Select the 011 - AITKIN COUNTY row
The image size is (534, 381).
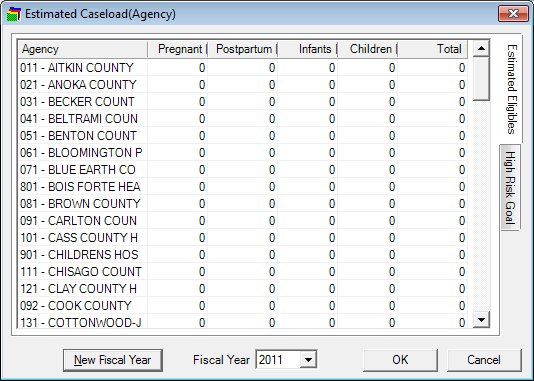point(242,67)
